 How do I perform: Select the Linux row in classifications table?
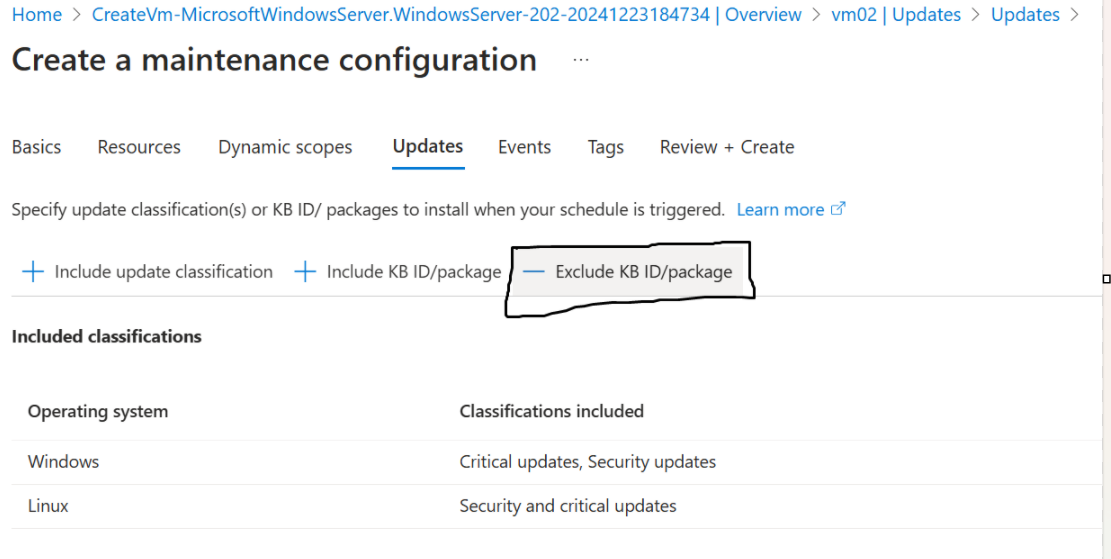point(556,506)
